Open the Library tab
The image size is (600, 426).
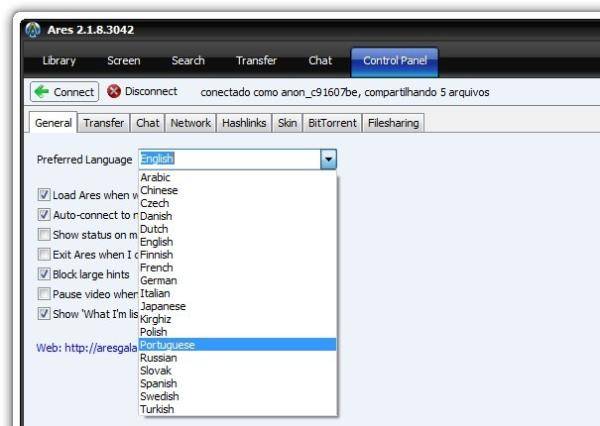click(59, 60)
